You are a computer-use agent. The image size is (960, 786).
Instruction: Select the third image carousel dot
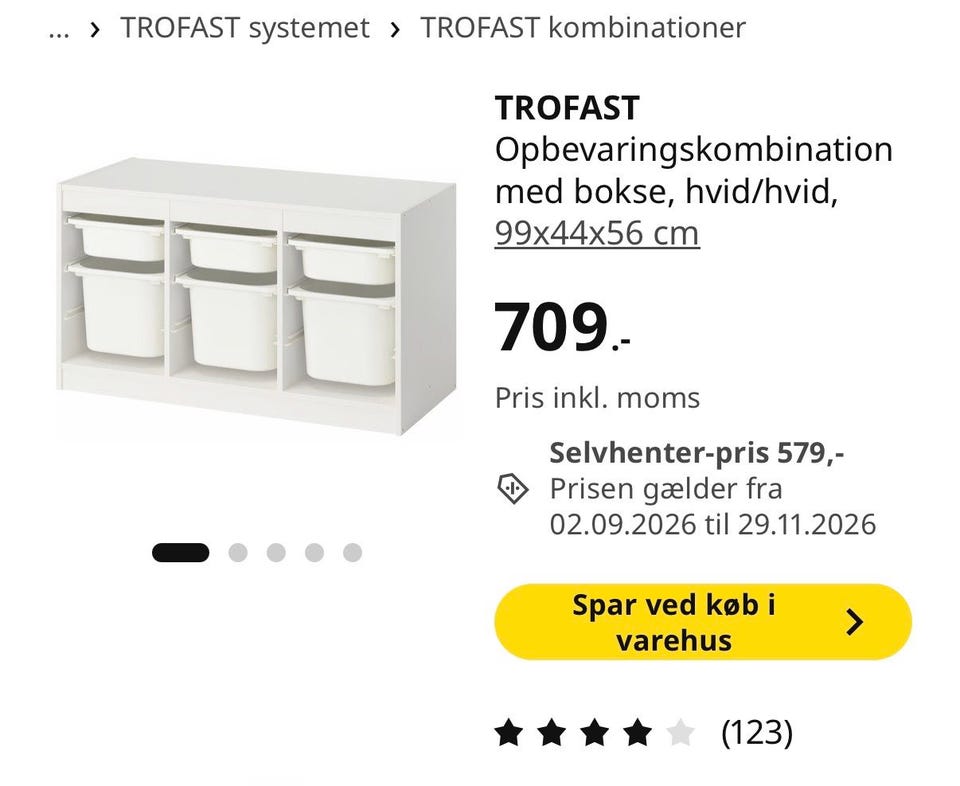point(276,553)
